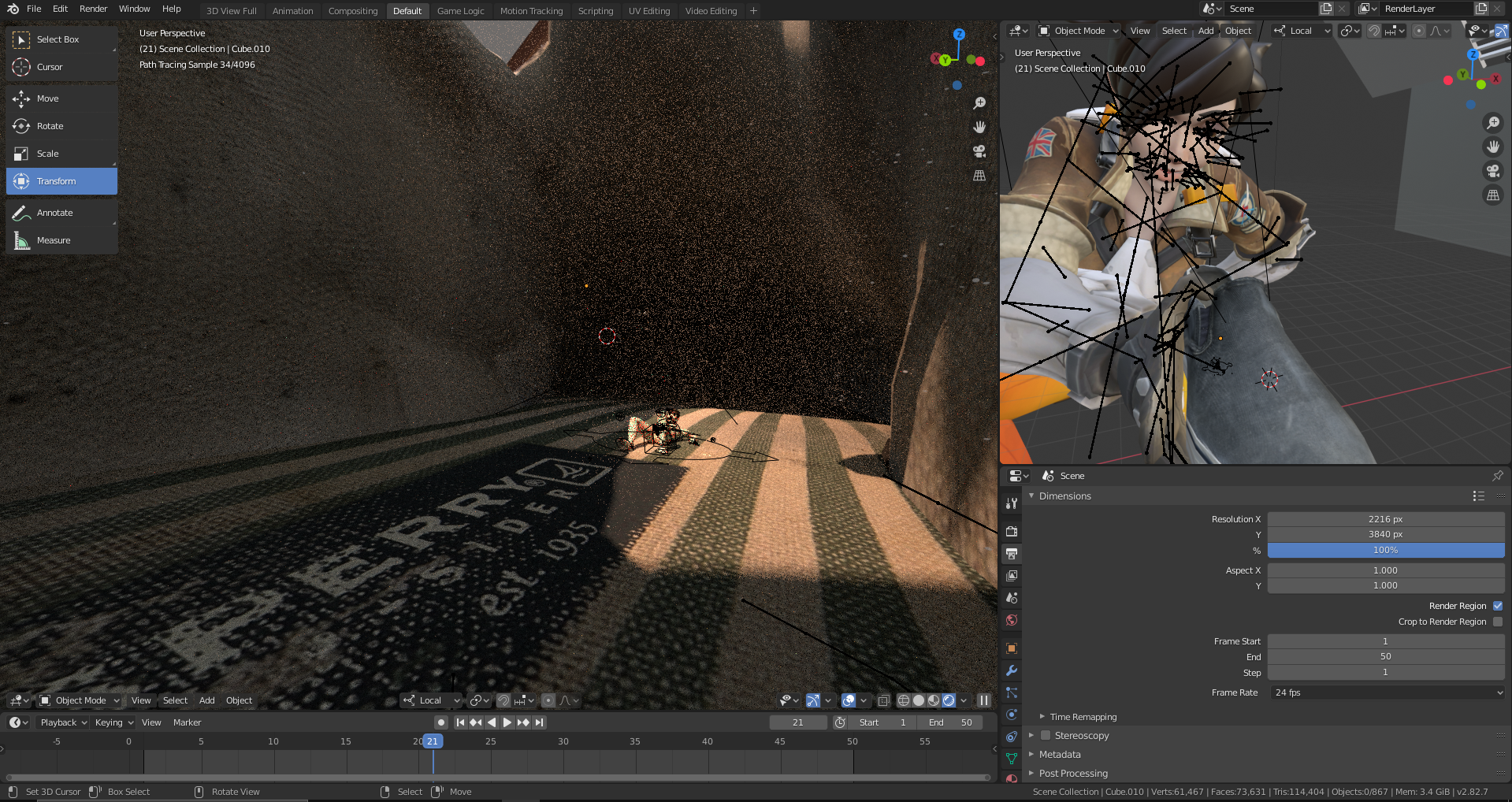
Task: Switch left viewport to solid shading
Action: point(919,700)
